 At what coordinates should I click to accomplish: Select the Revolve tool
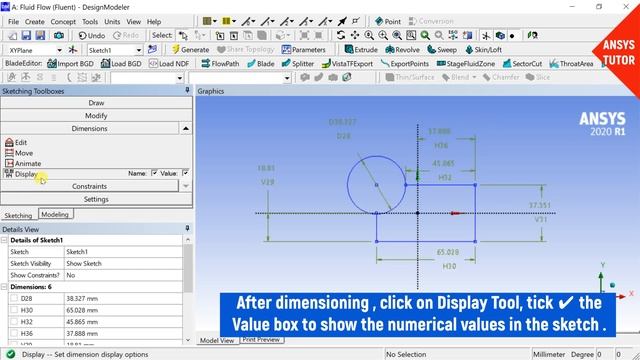pos(402,49)
